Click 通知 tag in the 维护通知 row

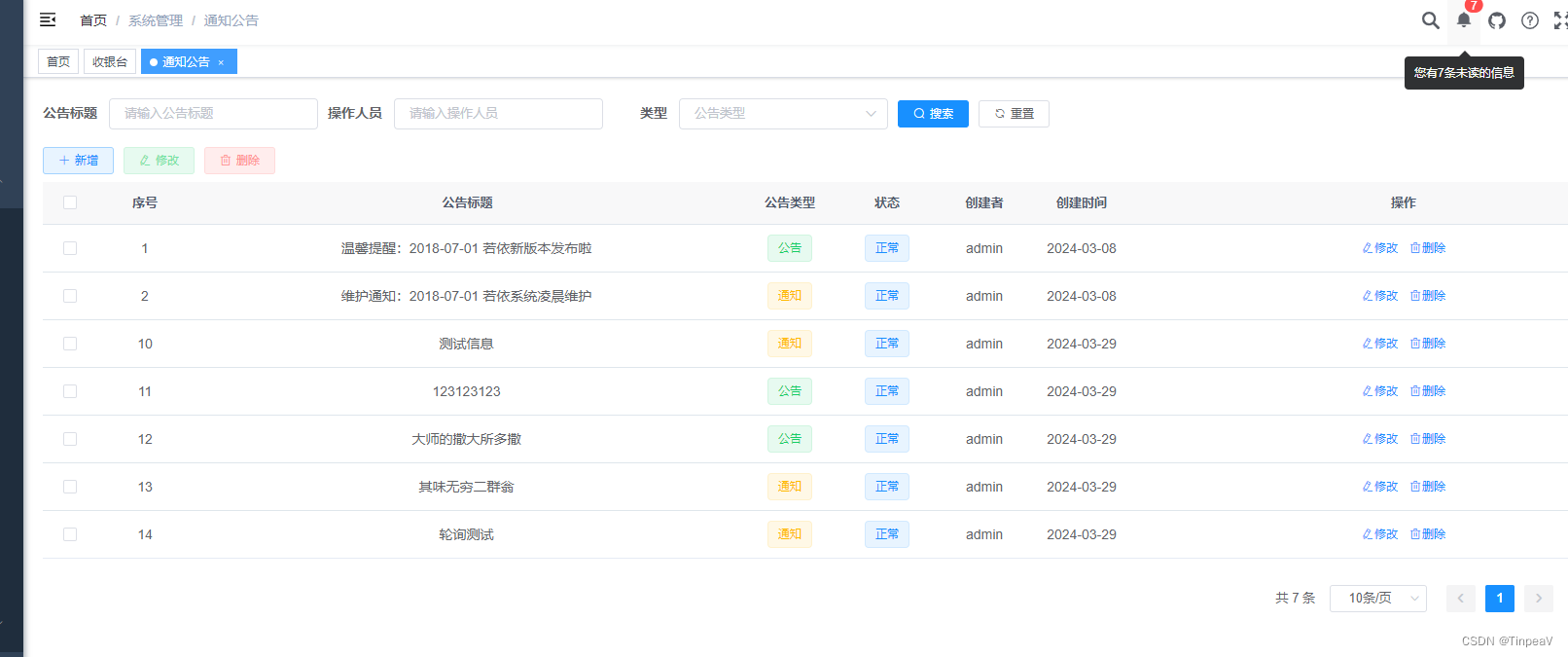click(x=790, y=296)
